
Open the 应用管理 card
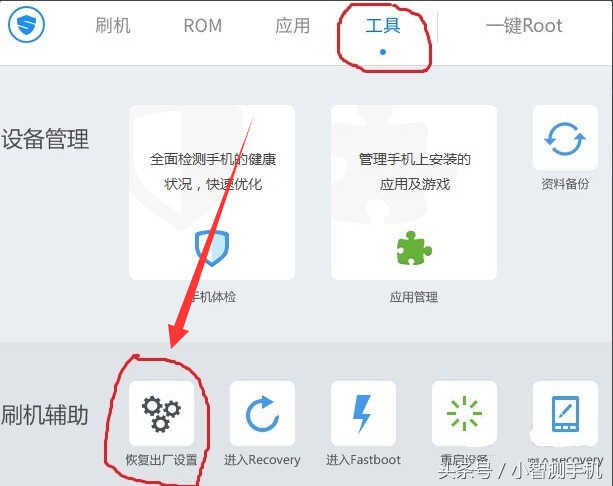pos(414,192)
